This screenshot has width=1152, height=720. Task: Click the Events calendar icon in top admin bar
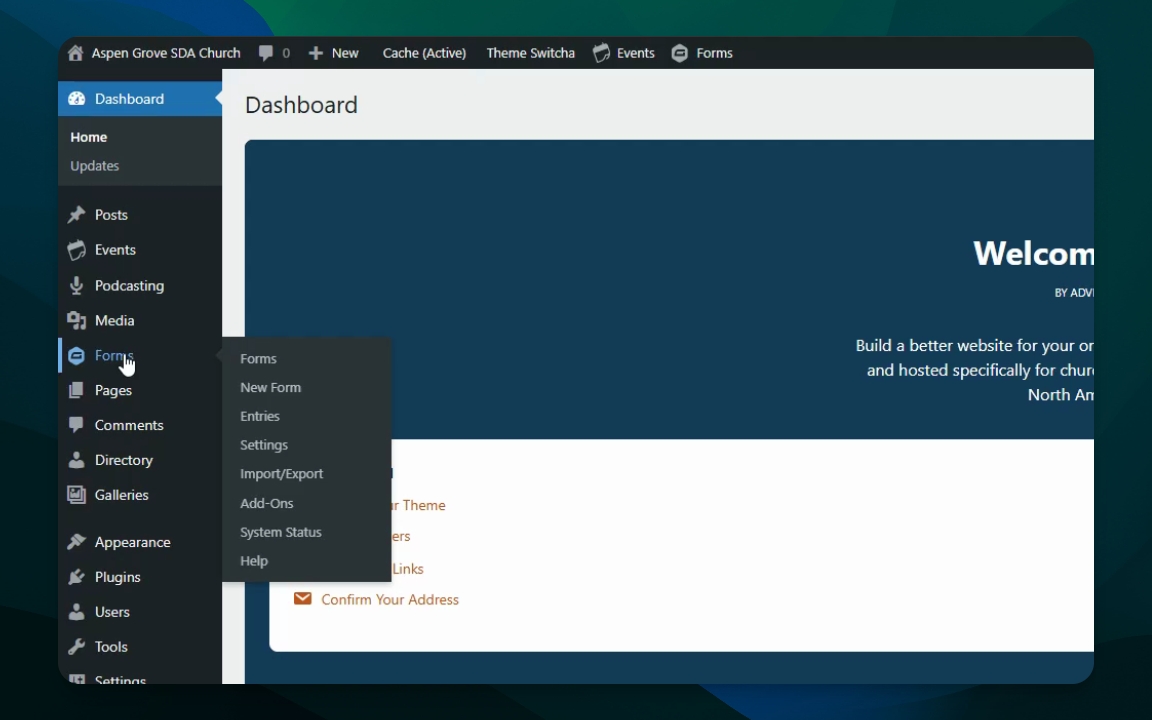pos(602,53)
